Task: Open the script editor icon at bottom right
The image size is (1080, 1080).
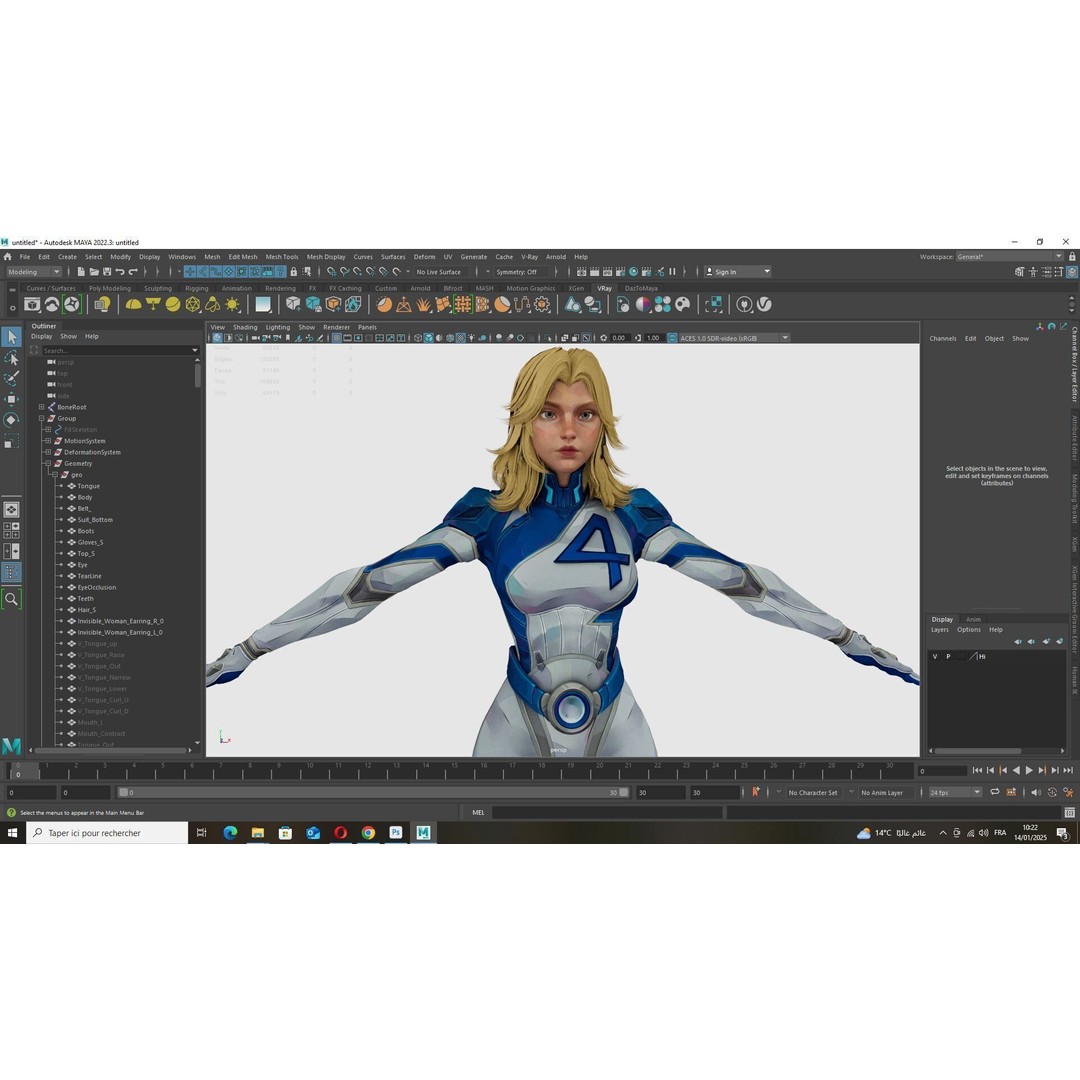Action: click(x=1070, y=813)
